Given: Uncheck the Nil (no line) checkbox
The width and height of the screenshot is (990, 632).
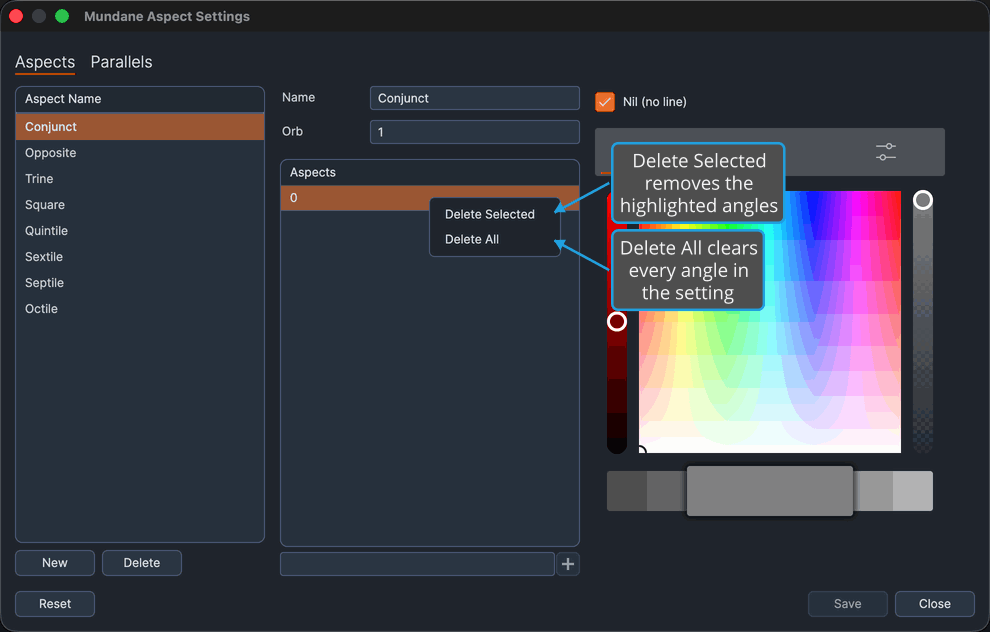Looking at the screenshot, I should [x=605, y=102].
